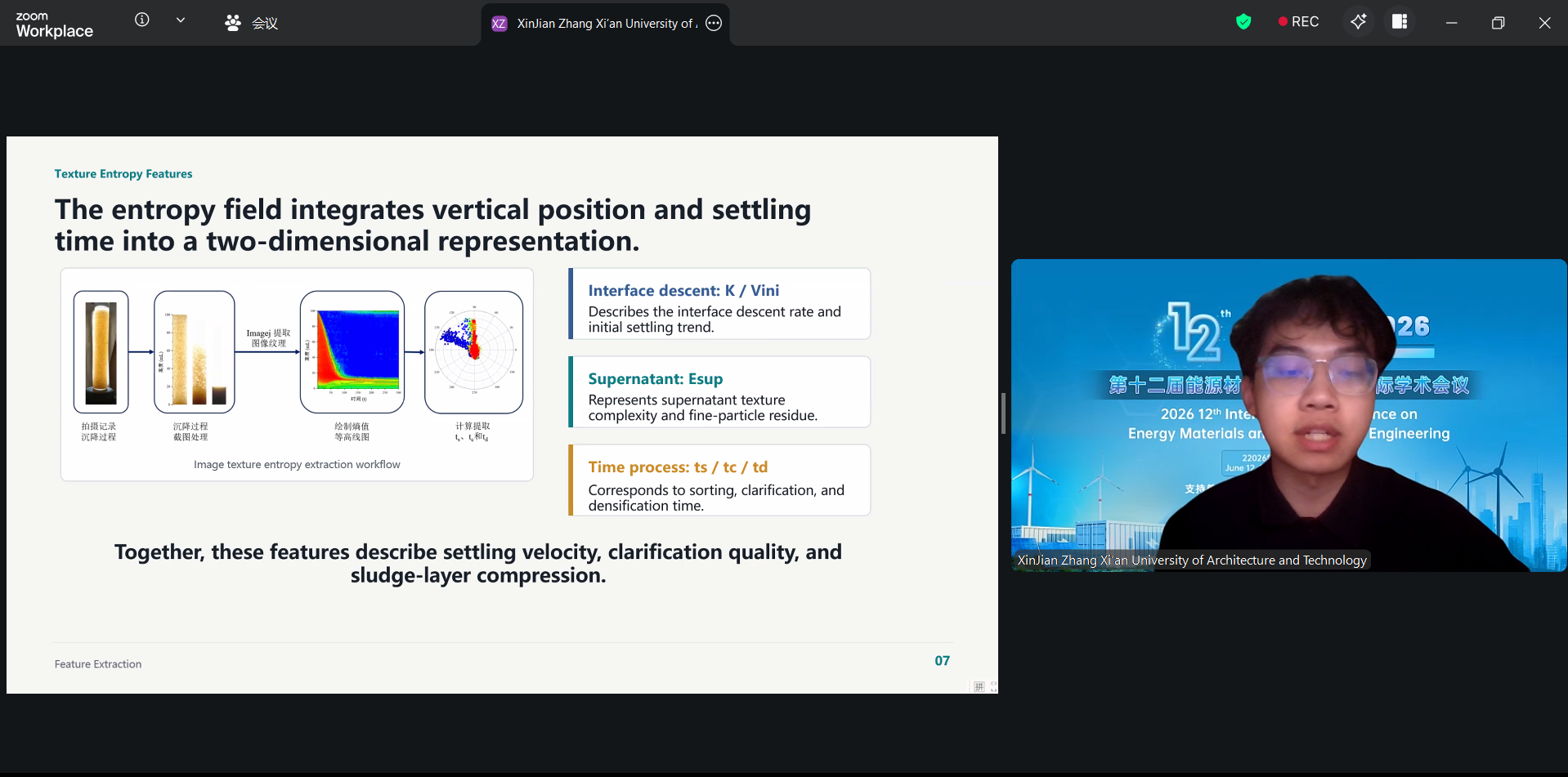Click the shared slide content area
The height and width of the screenshot is (777, 1568).
point(502,415)
